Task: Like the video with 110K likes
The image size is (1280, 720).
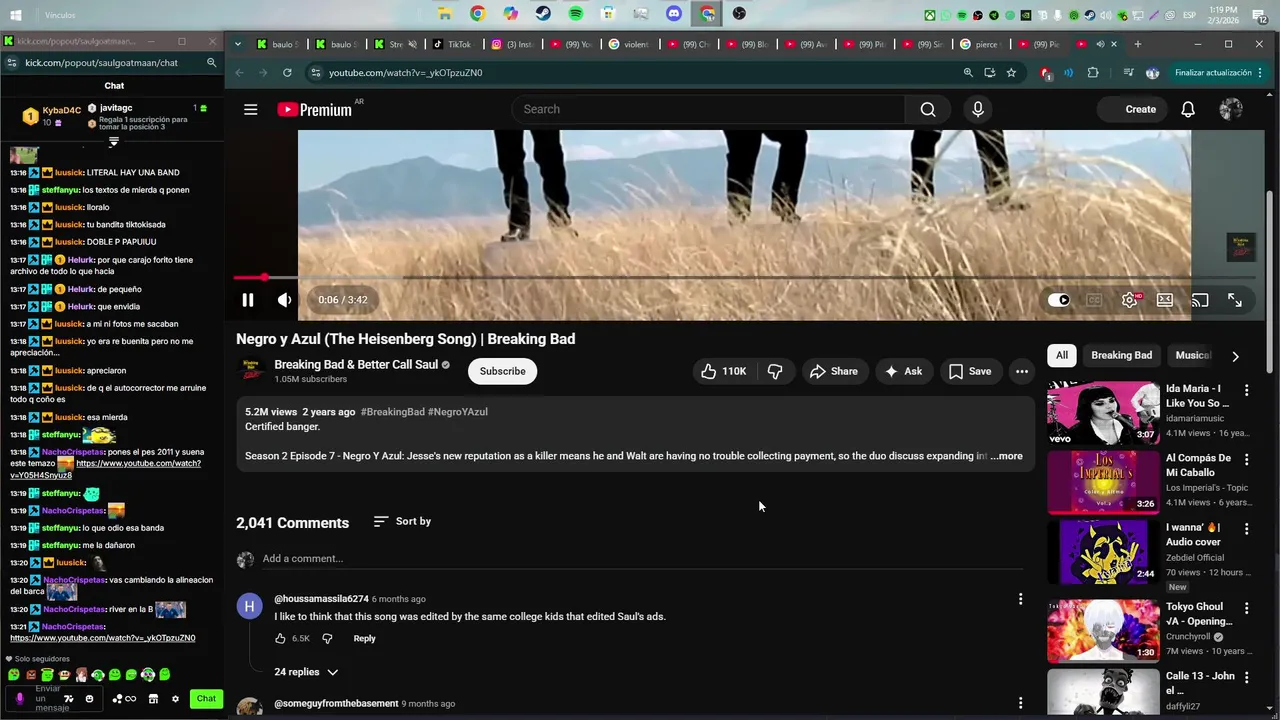Action: tap(724, 371)
